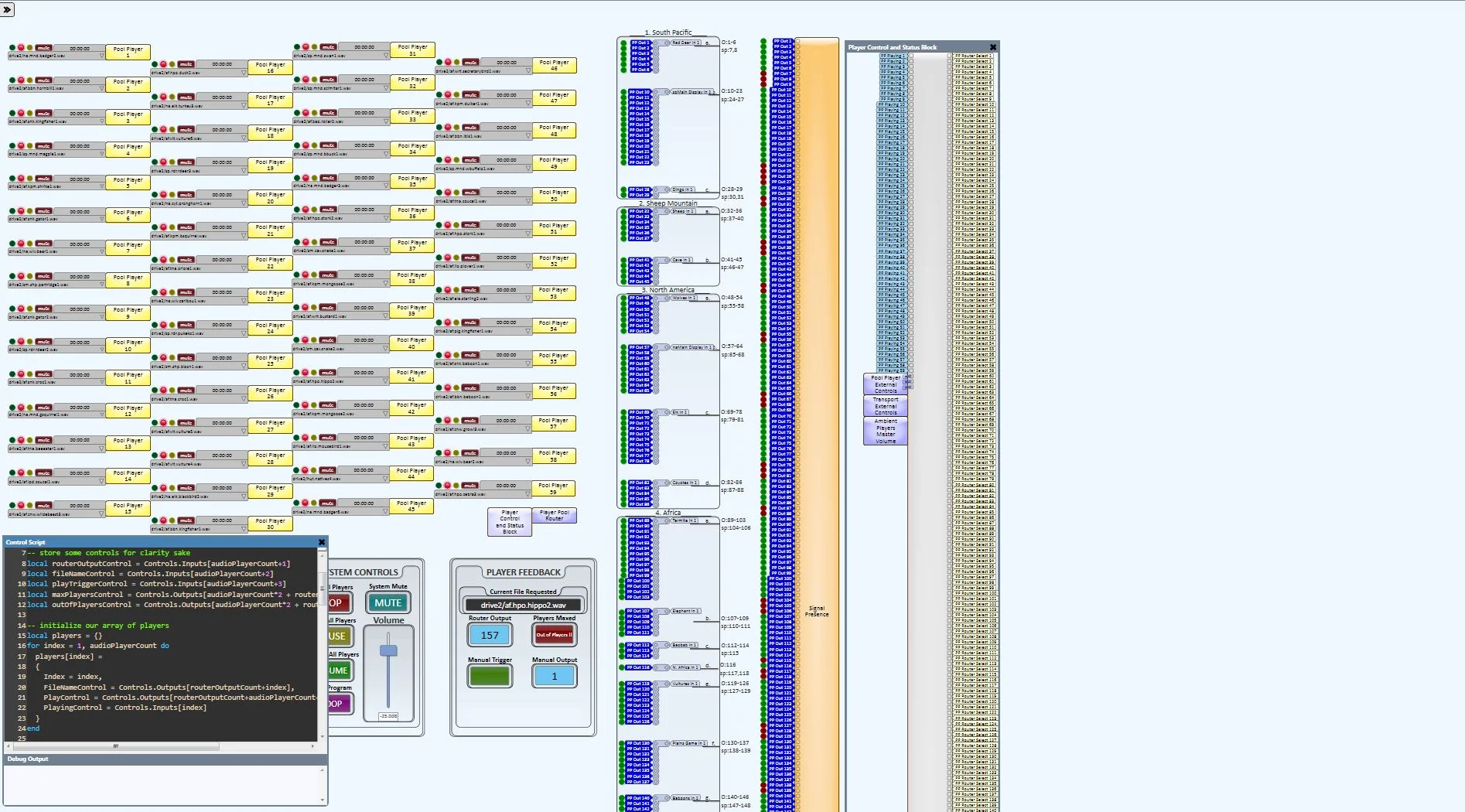Viewport: 1465px width, 812px height.
Task: Open the Player Control and Status Block component
Action: click(x=510, y=522)
